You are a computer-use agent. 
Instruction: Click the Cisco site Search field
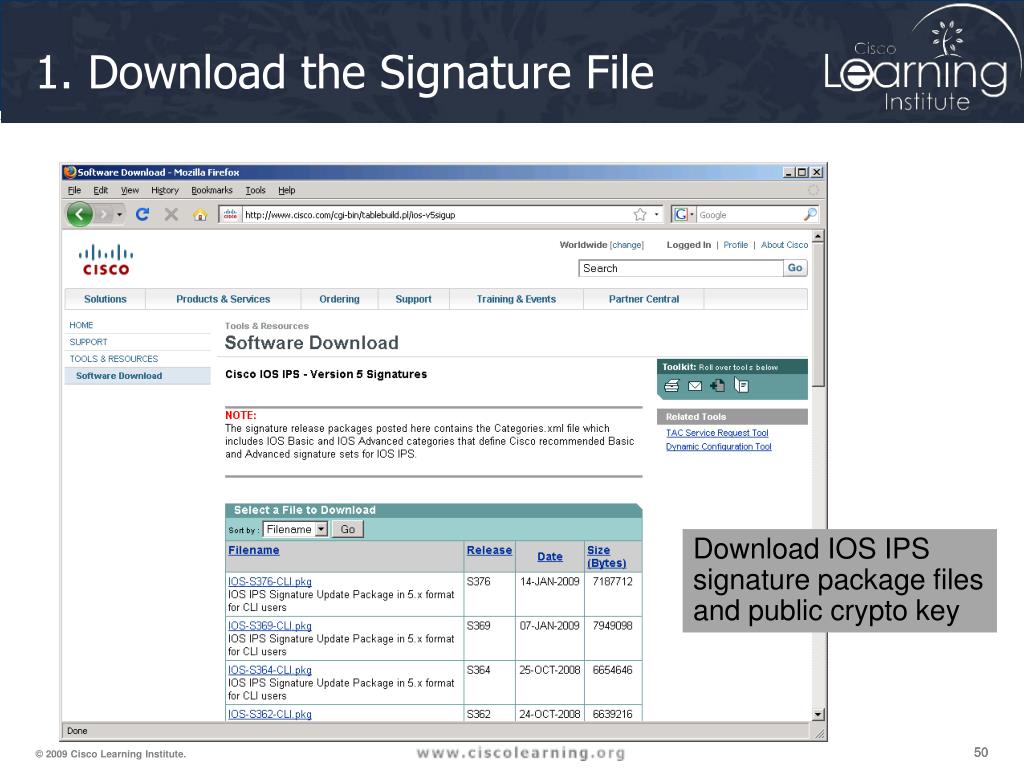[x=680, y=268]
